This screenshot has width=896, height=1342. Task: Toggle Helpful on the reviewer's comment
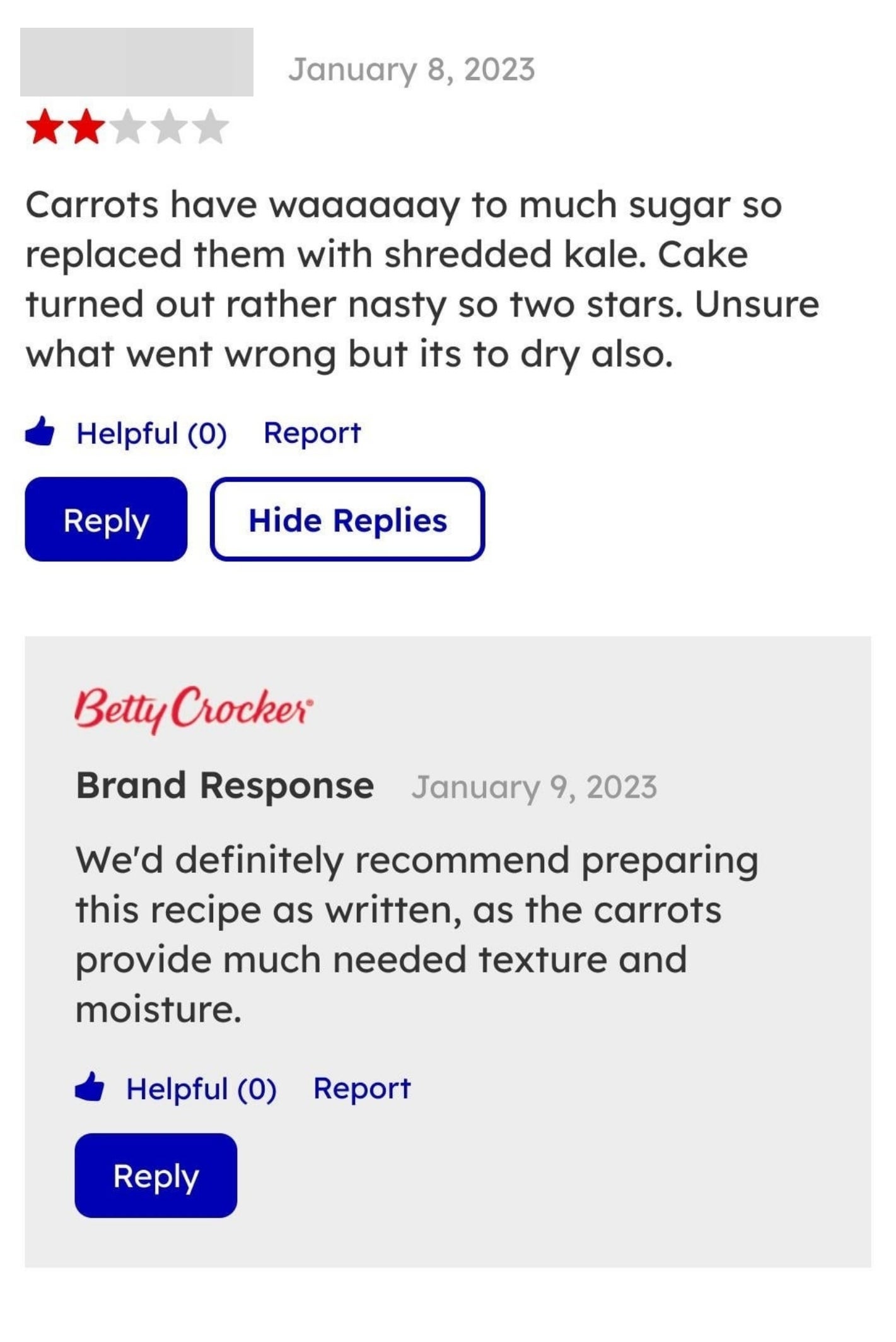pyautogui.click(x=151, y=432)
